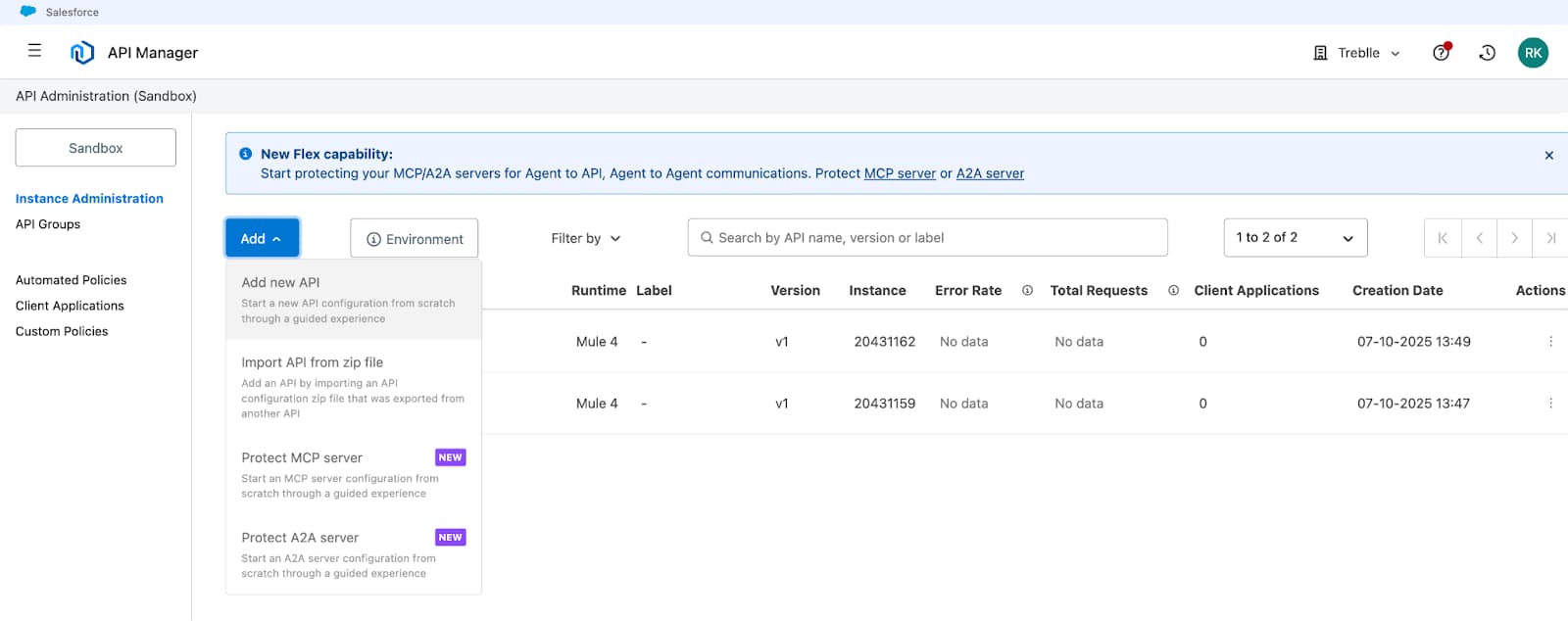Viewport: 1568px width, 621px height.
Task: Click the API Administration (Sandbox) breadcrumb
Action: point(106,96)
